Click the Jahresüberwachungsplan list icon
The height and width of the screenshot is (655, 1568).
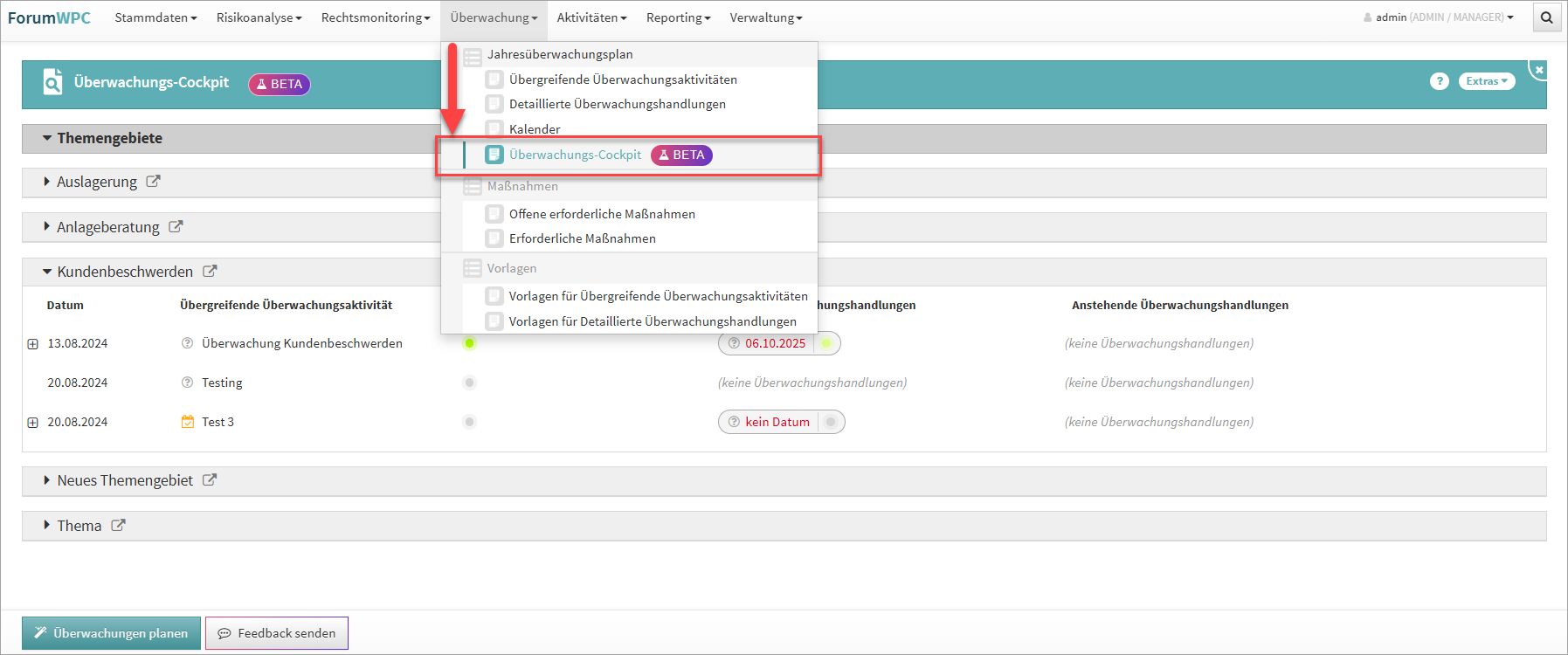tap(473, 55)
